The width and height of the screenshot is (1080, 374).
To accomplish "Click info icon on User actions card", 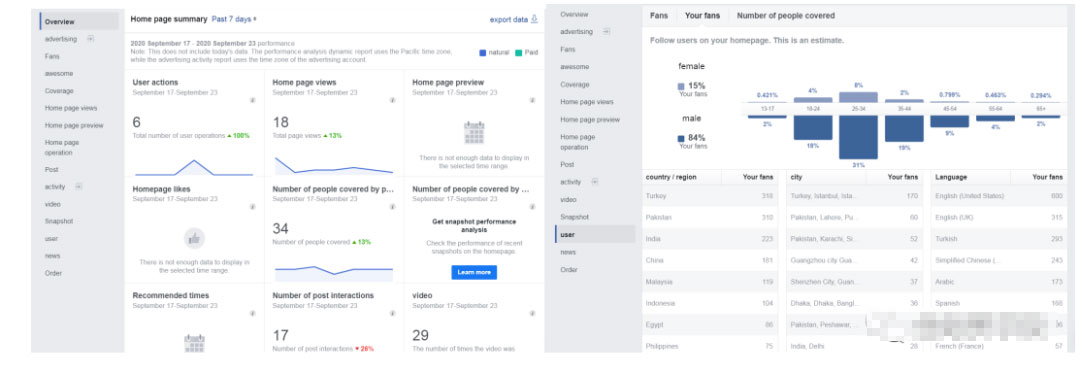I will (252, 100).
